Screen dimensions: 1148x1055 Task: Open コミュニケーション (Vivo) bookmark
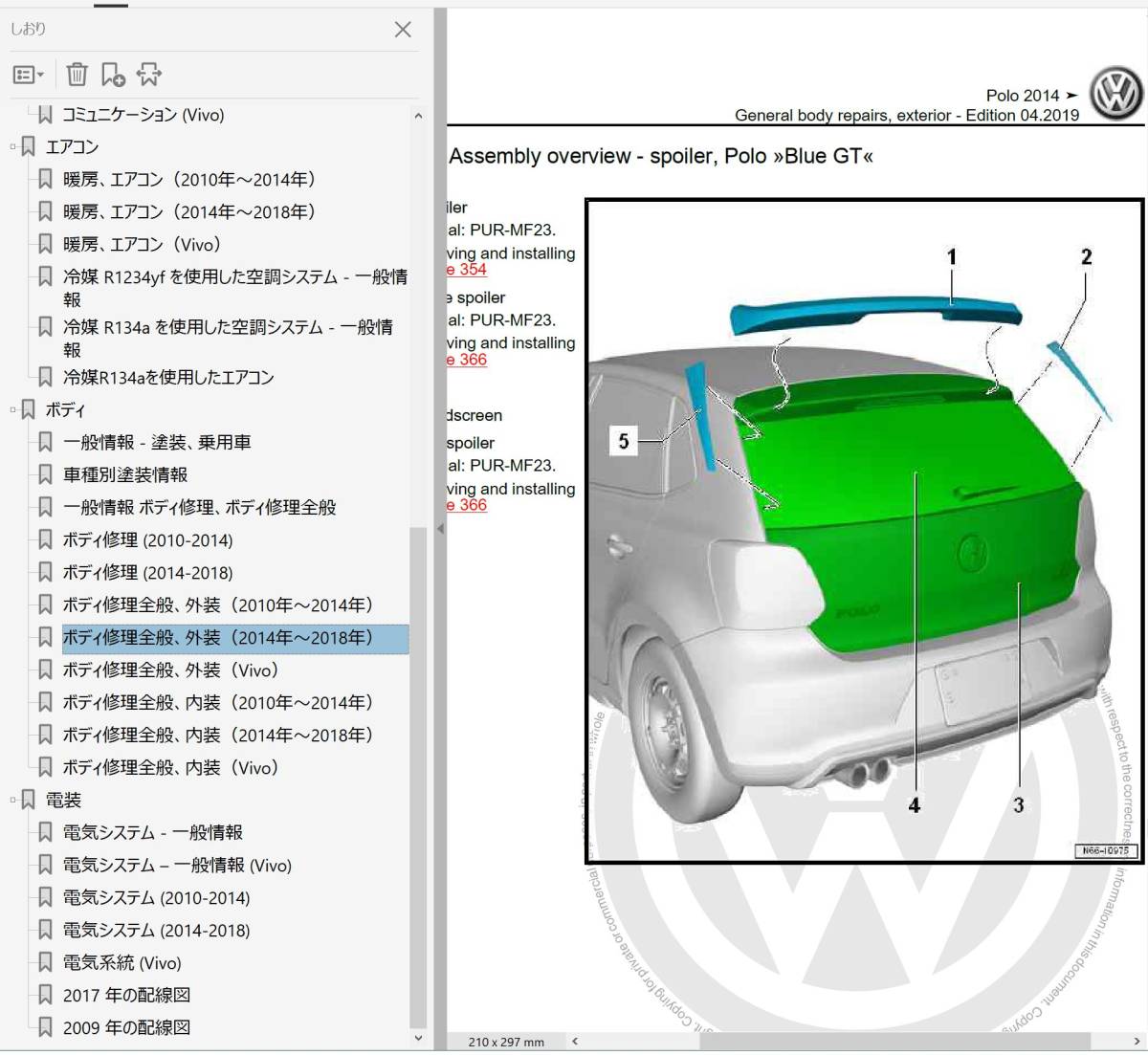(x=143, y=115)
